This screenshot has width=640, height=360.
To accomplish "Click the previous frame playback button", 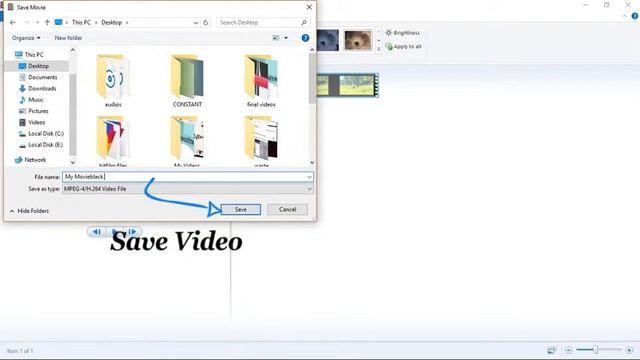I will (96, 232).
